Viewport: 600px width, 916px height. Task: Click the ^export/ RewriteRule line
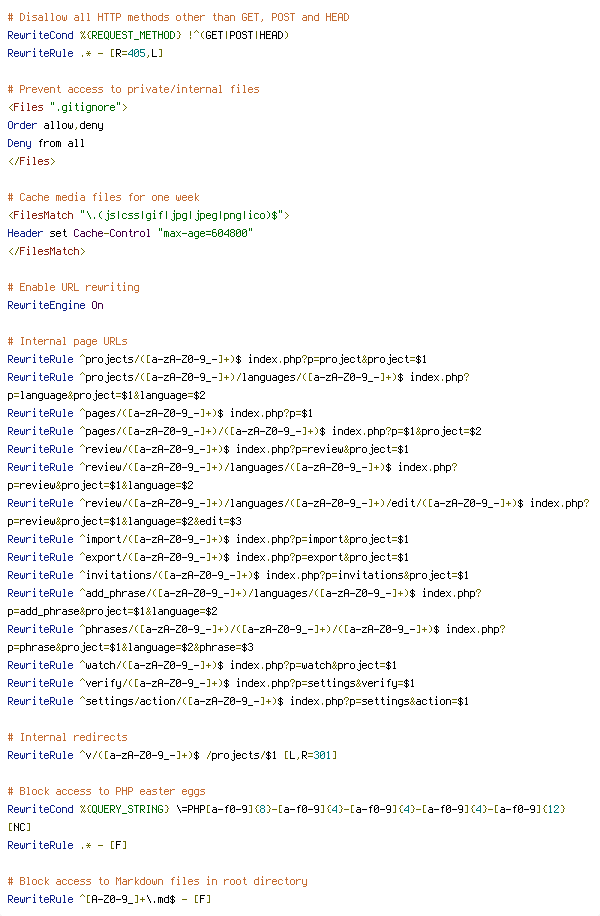pyautogui.click(x=208, y=557)
